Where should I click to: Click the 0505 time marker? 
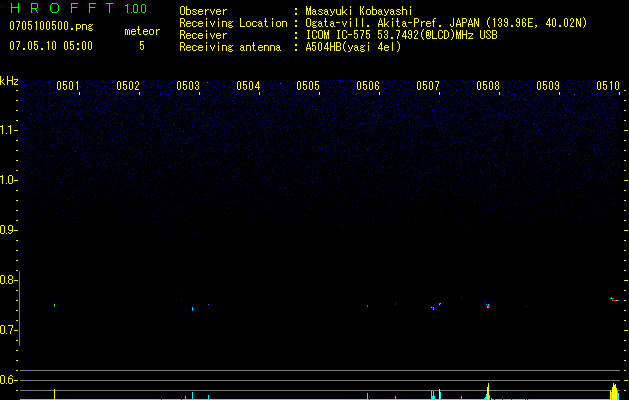tap(308, 86)
